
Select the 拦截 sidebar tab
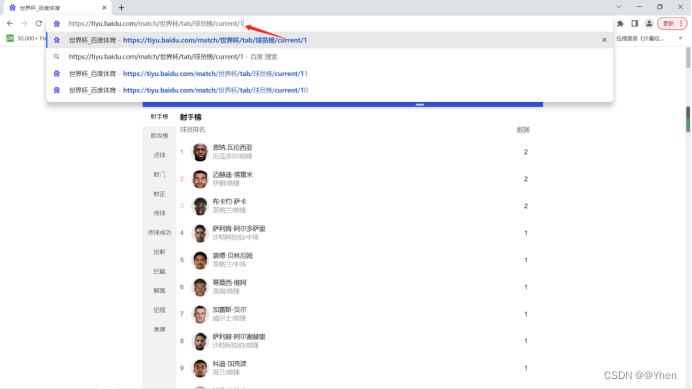pyautogui.click(x=159, y=271)
